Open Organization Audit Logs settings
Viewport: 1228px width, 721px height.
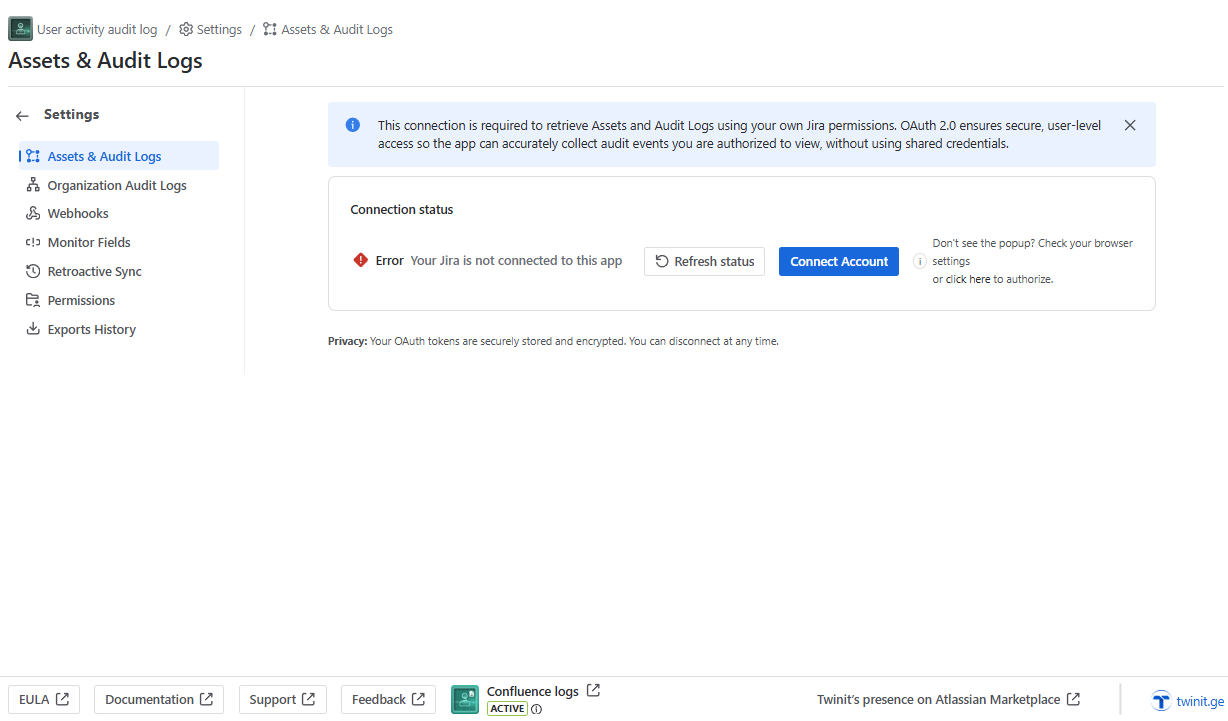coord(118,185)
